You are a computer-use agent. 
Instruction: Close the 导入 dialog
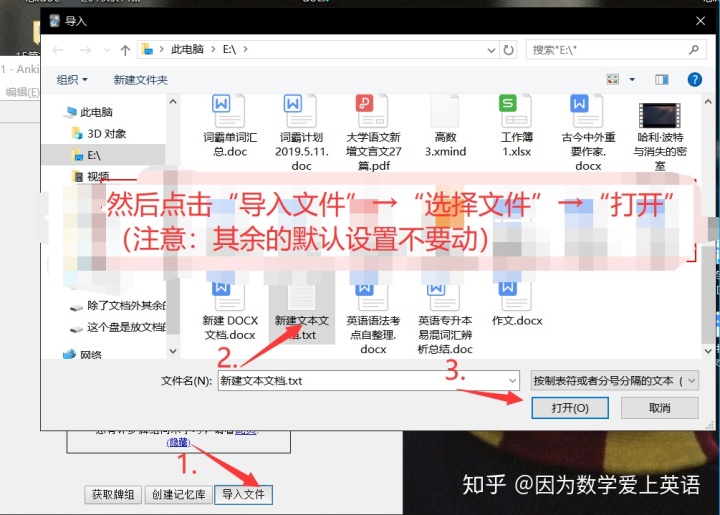pos(700,21)
